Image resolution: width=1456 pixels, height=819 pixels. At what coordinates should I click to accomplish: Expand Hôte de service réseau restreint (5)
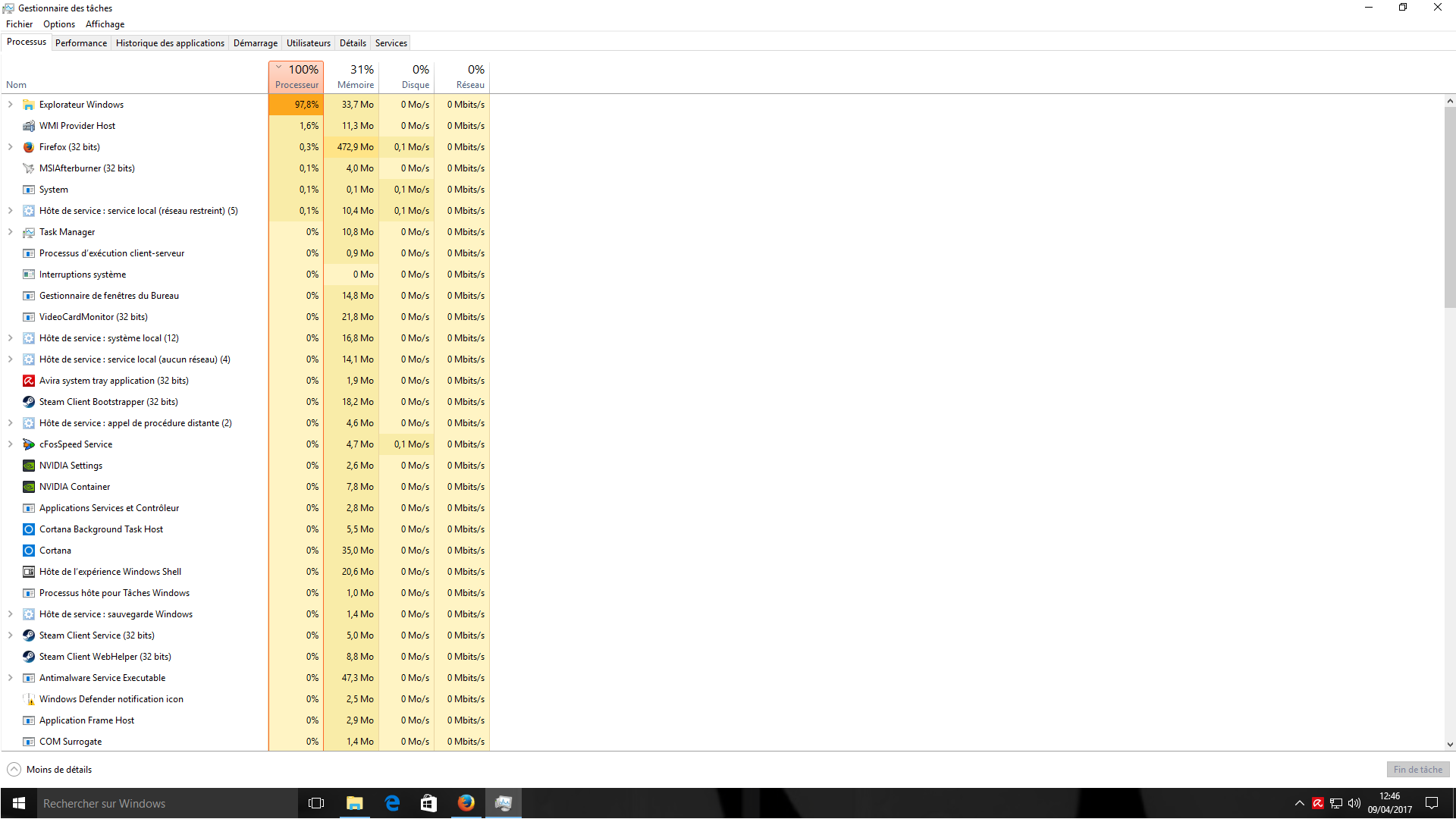coord(10,211)
